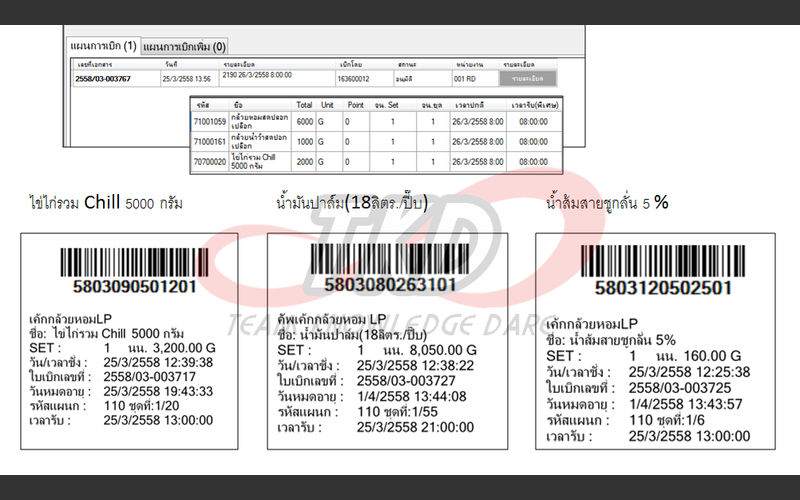Click requisition number 2558/03-003717 on the label
This screenshot has height=500, width=800.
tap(149, 377)
